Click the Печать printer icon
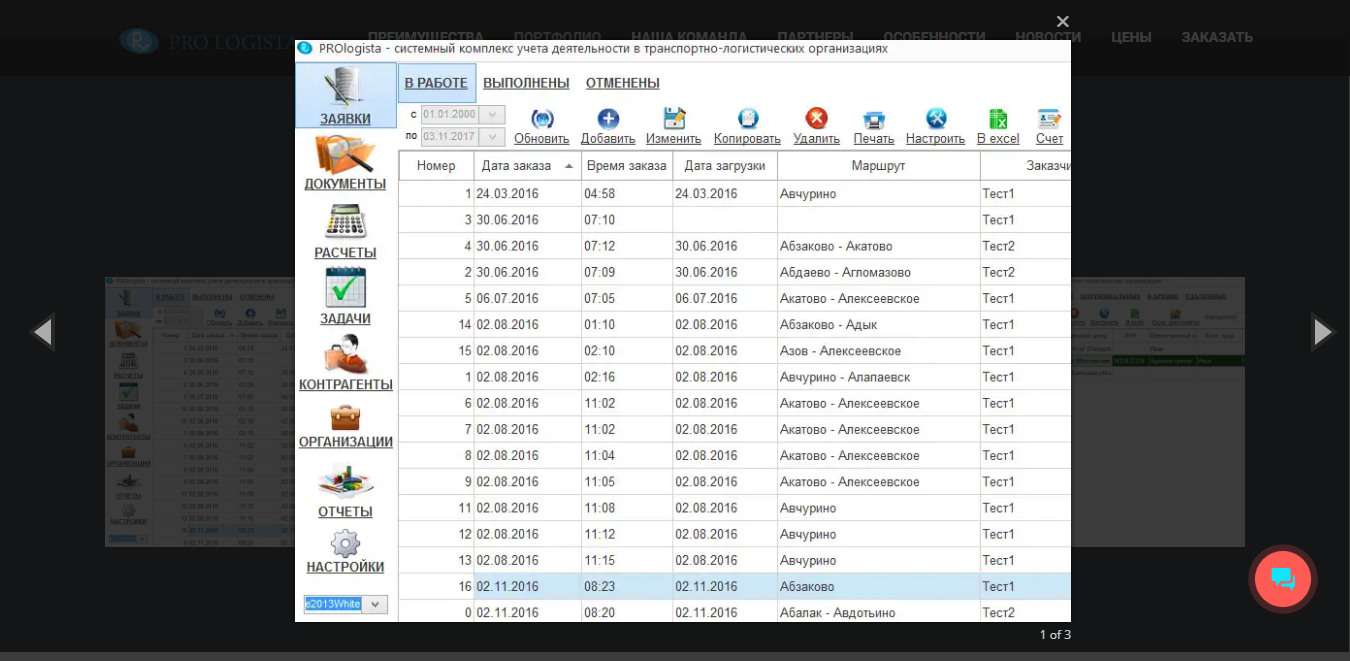This screenshot has width=1350, height=661. [873, 120]
